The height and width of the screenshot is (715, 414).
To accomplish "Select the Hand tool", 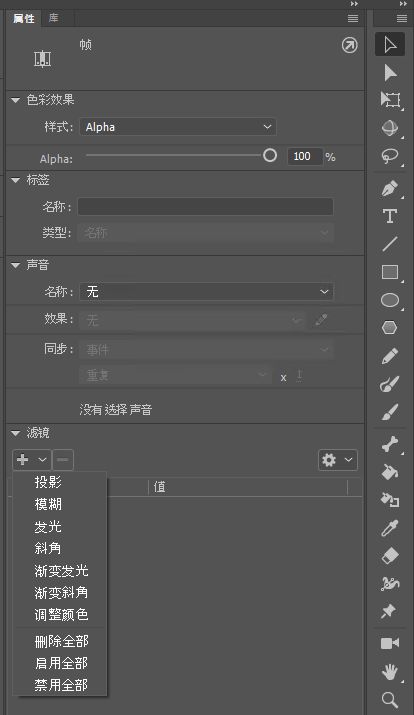I will 390,672.
